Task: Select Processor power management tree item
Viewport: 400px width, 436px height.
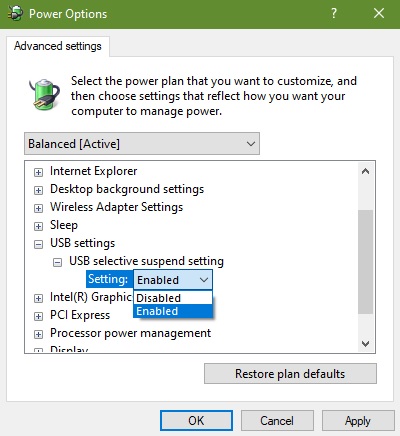Action: coord(130,333)
